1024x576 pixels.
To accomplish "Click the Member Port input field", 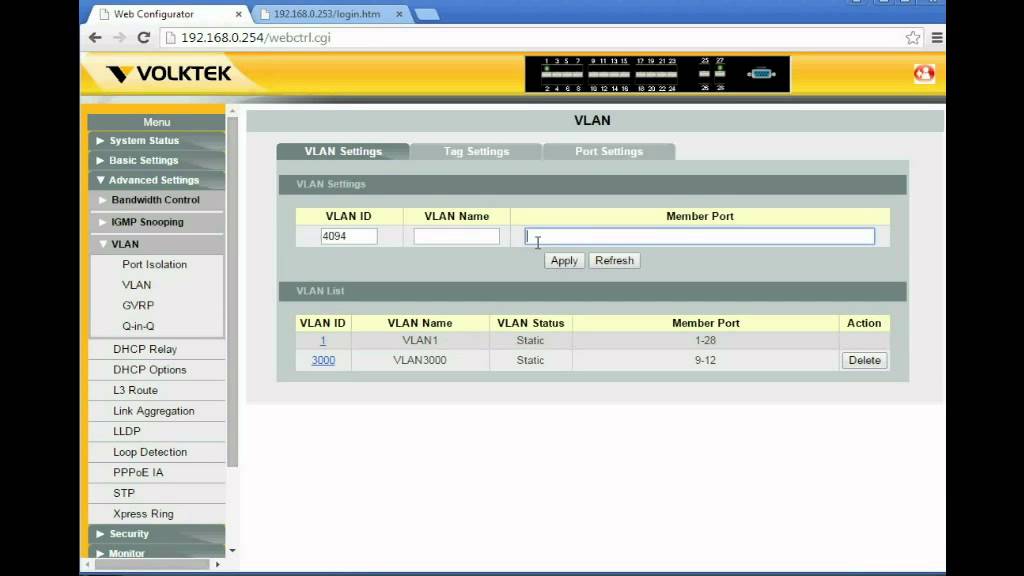I will [x=699, y=236].
